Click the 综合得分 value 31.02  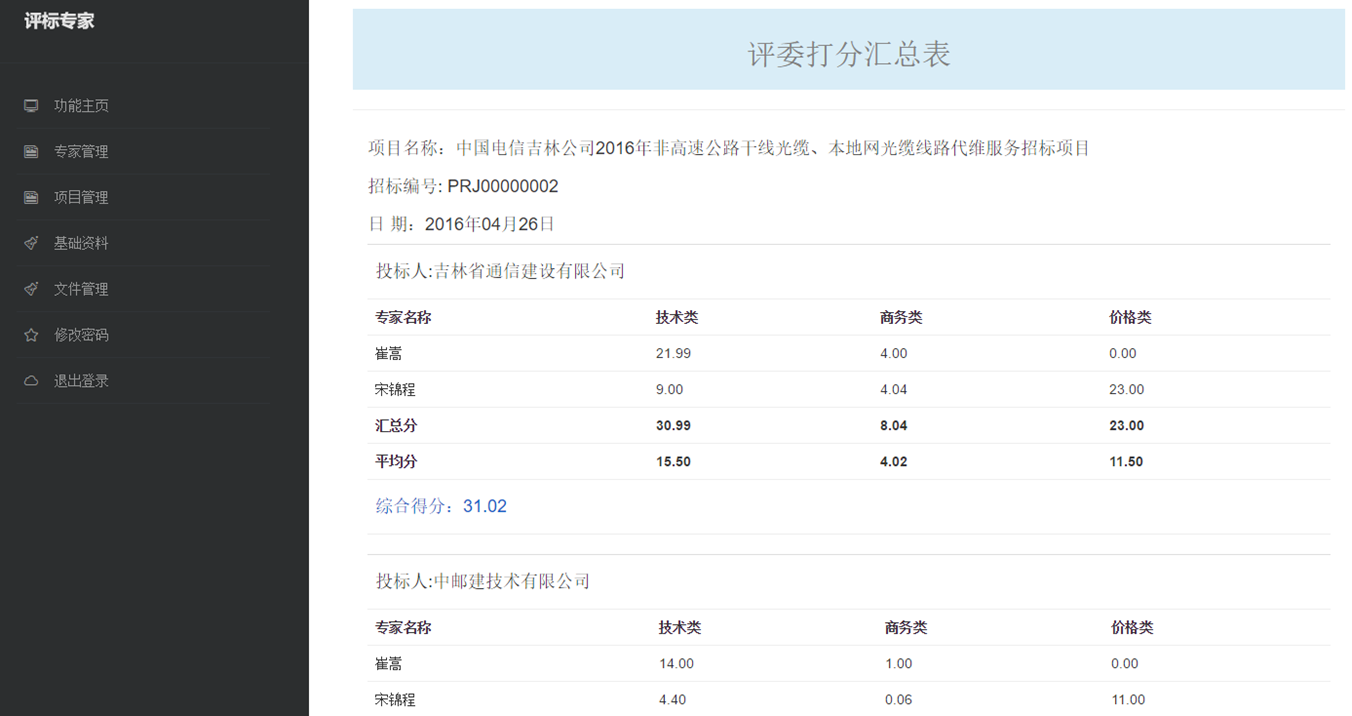coord(485,507)
